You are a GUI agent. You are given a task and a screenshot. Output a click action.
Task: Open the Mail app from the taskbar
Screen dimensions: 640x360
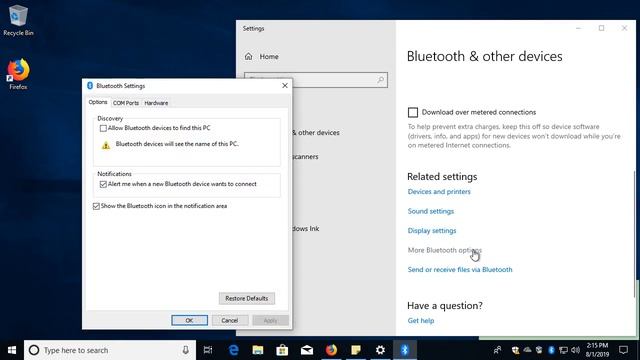307,350
